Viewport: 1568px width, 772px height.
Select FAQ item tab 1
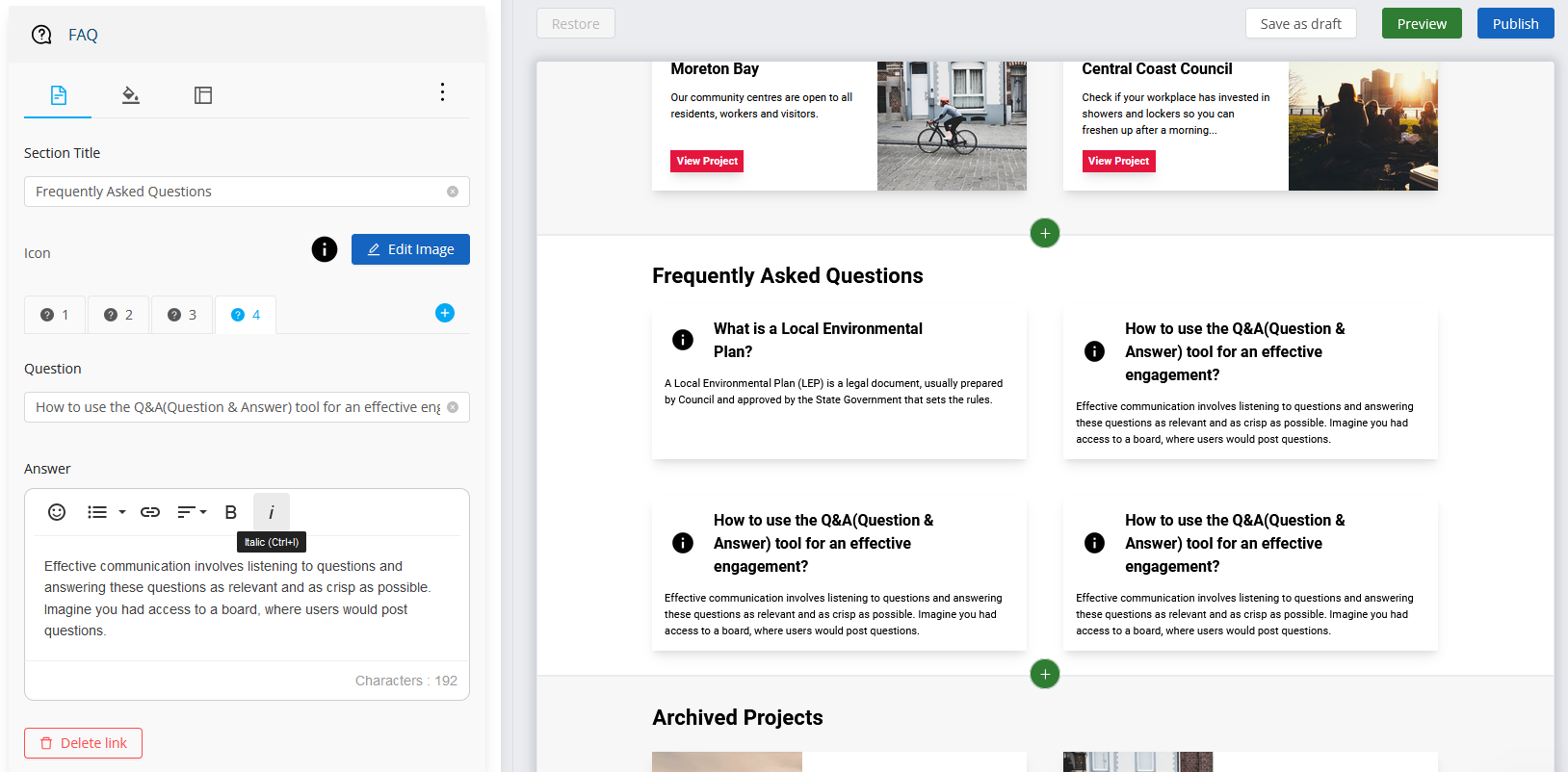tap(55, 315)
